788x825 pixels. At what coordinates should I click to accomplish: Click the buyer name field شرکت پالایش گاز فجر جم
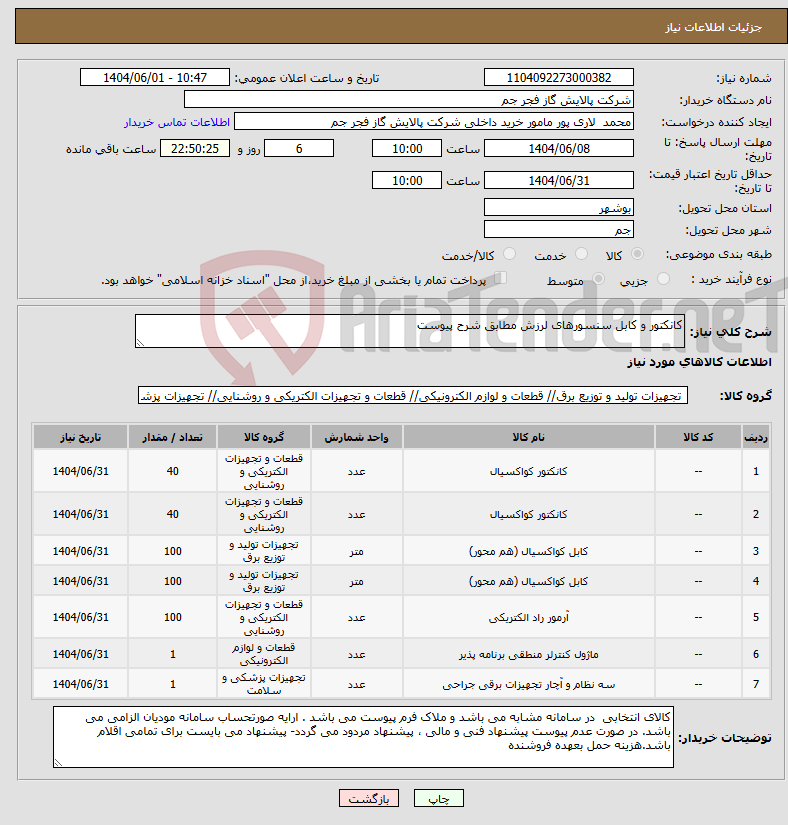pos(409,99)
